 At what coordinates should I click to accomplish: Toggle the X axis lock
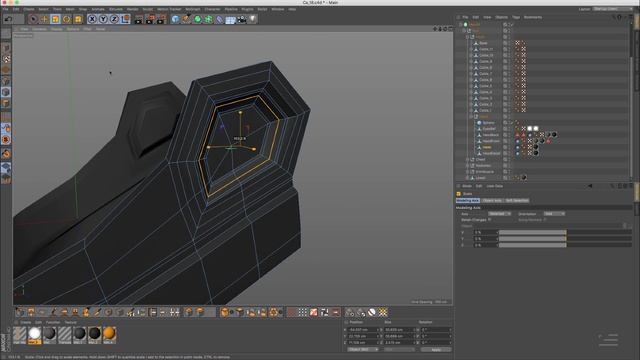point(92,19)
